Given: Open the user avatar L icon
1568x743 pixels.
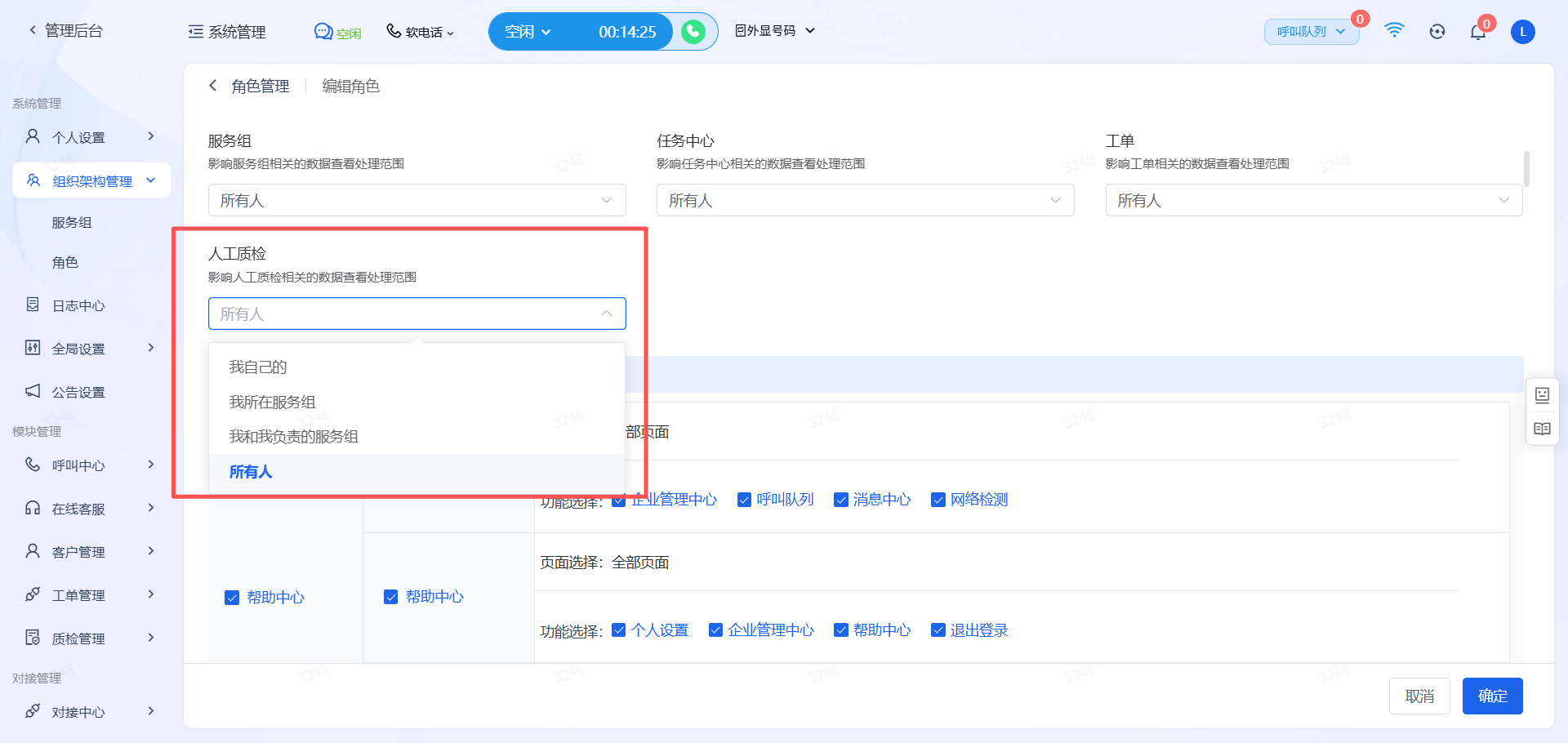Looking at the screenshot, I should pyautogui.click(x=1522, y=32).
